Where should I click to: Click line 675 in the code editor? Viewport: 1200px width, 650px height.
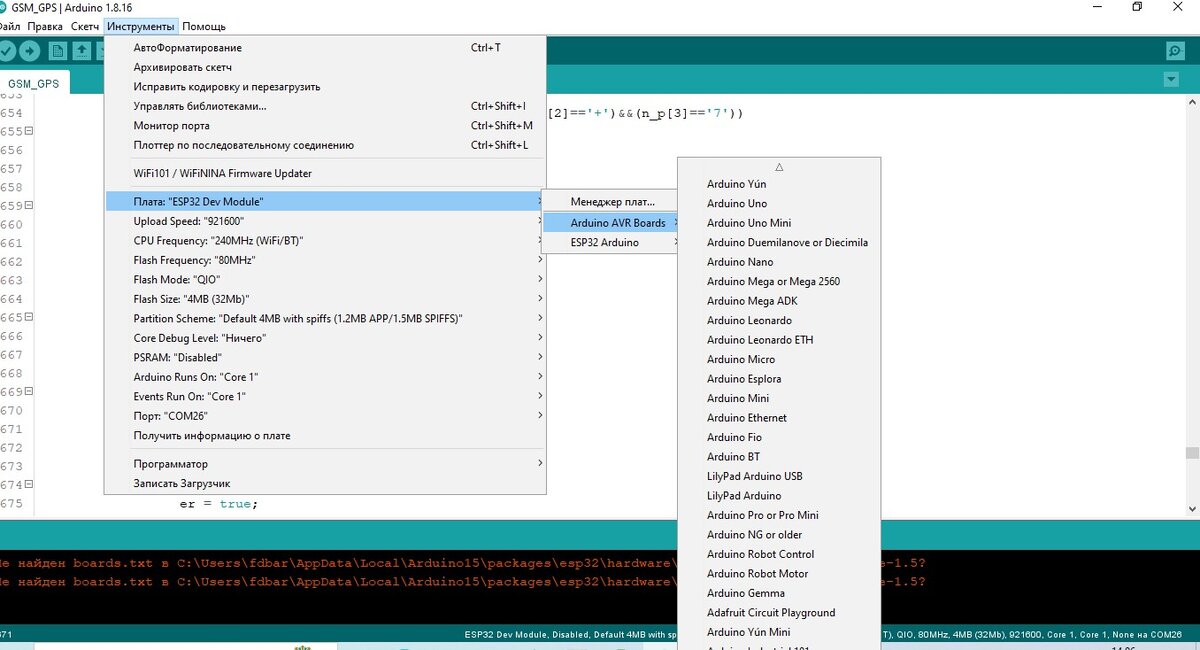300,503
